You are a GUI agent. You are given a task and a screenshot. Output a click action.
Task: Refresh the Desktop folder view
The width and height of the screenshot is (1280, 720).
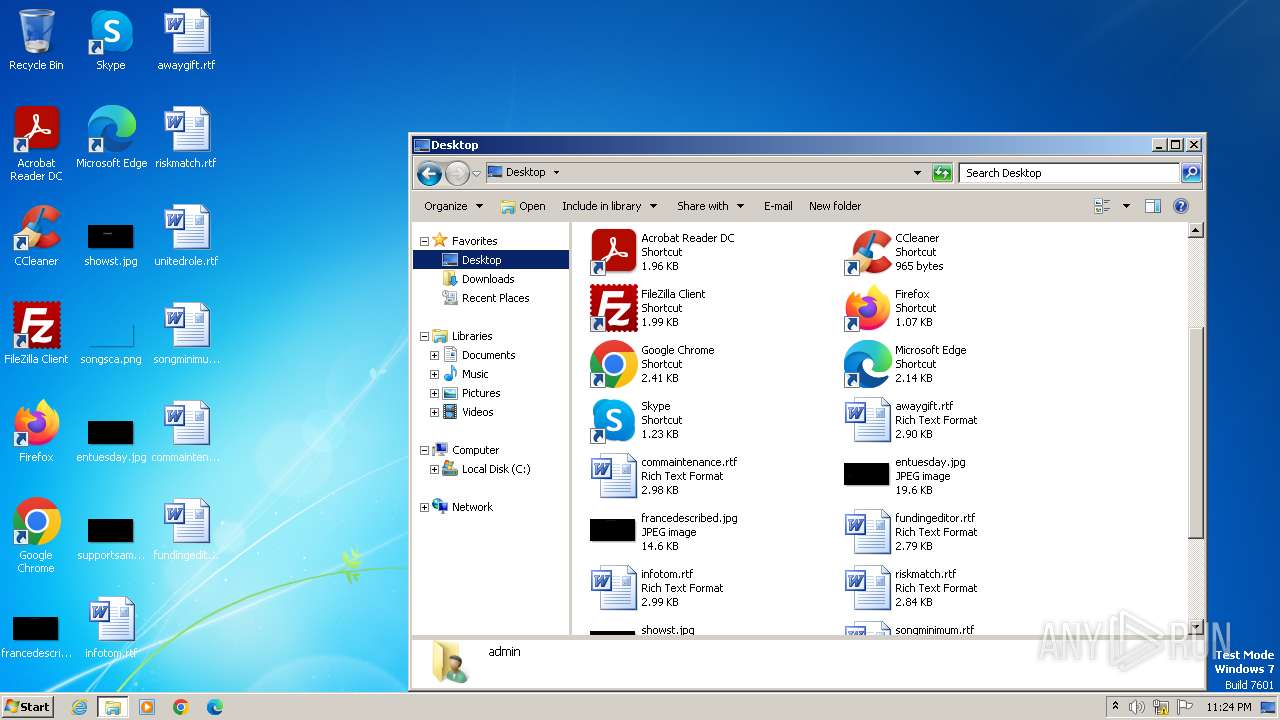pyautogui.click(x=941, y=173)
